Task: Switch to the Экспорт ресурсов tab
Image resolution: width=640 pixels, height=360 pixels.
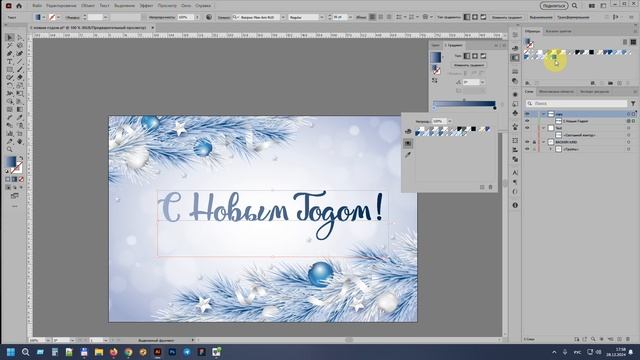Action: click(x=595, y=91)
